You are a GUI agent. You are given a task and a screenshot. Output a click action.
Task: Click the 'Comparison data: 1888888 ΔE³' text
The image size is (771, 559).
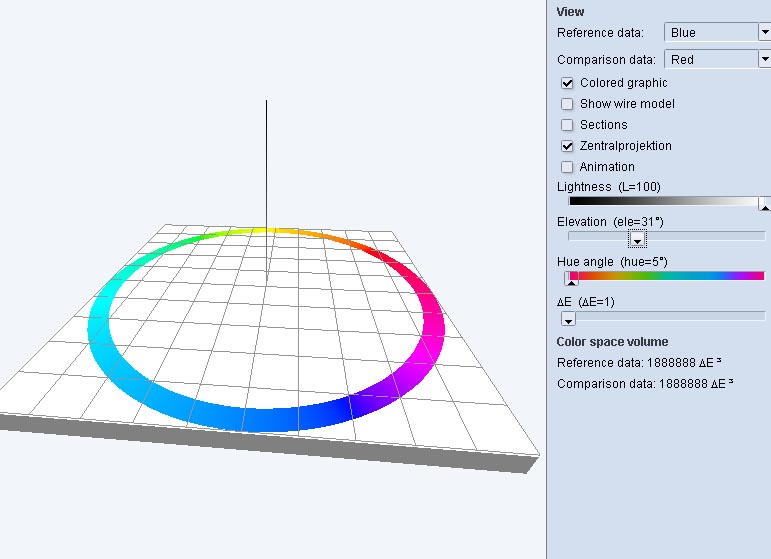tap(645, 383)
